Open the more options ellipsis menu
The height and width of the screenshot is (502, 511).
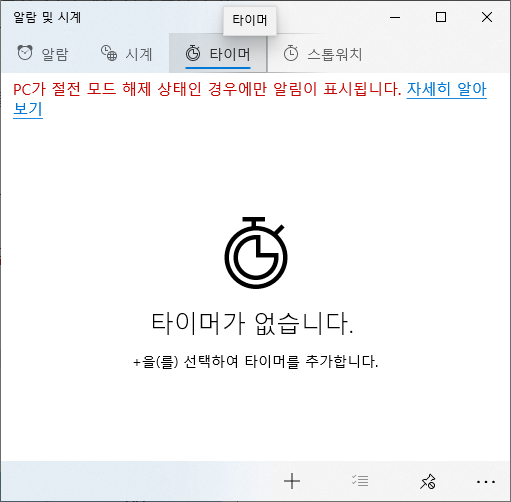click(x=486, y=482)
